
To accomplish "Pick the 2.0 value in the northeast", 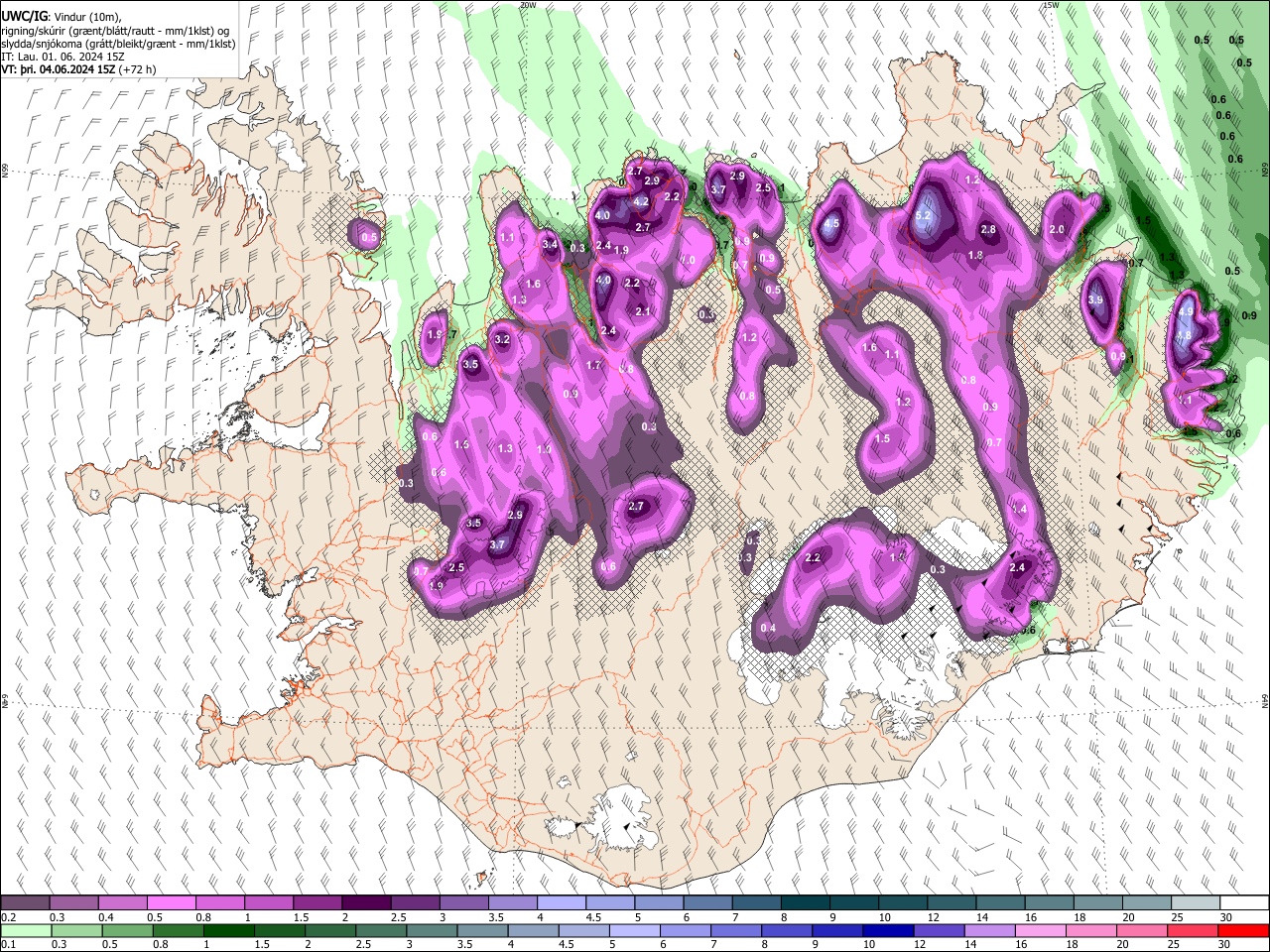I will coord(1057,229).
